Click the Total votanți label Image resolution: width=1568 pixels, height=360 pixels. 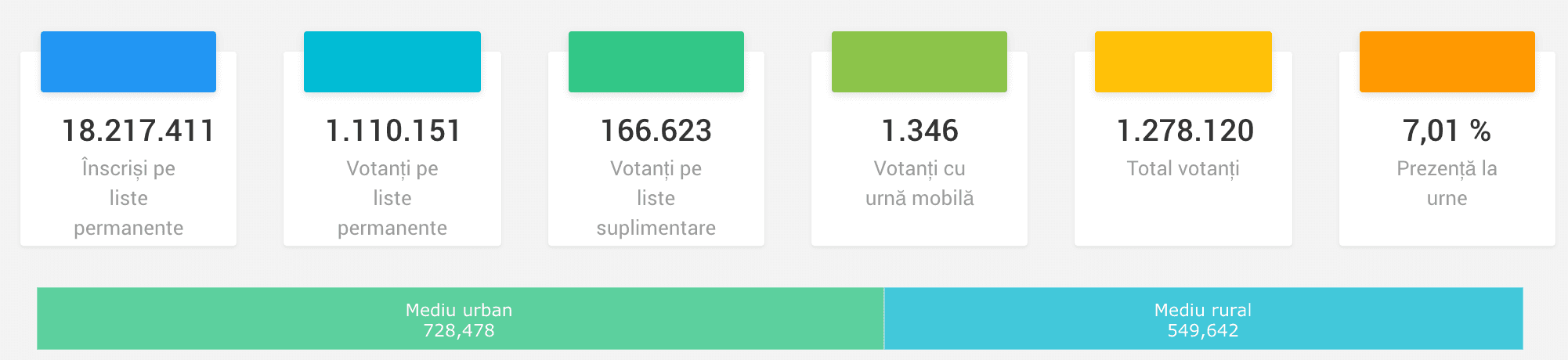click(1183, 169)
